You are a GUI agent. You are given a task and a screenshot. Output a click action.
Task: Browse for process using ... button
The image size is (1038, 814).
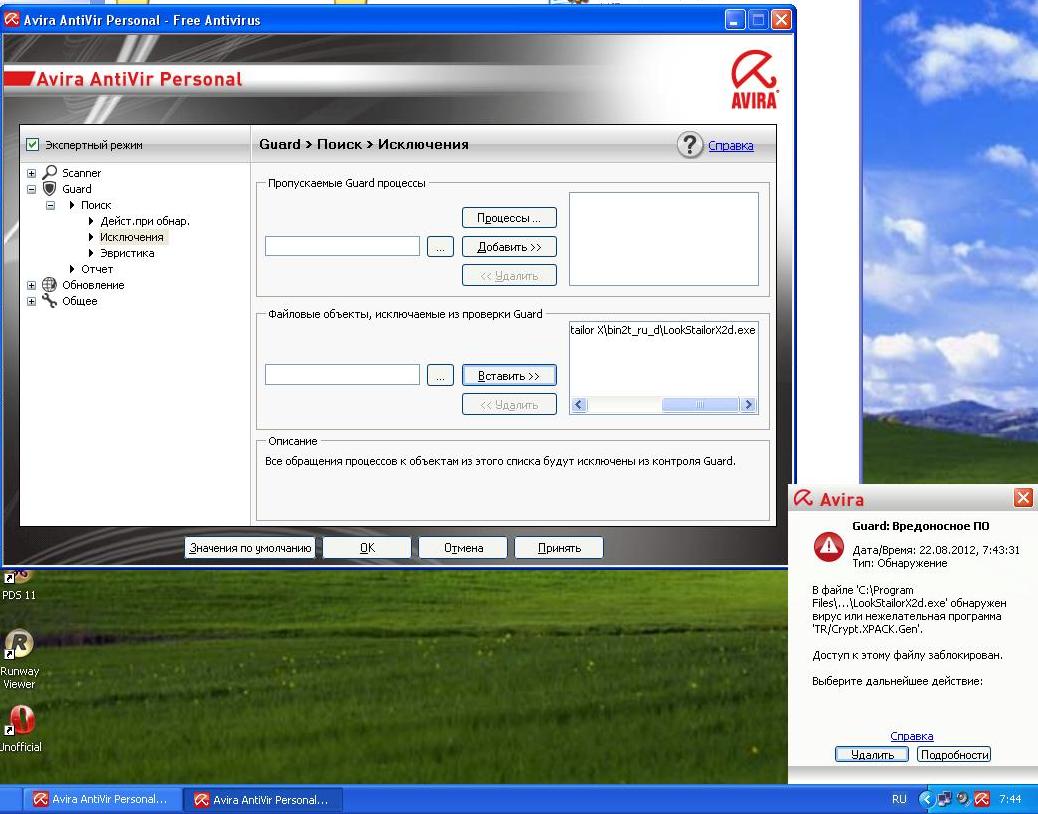440,247
